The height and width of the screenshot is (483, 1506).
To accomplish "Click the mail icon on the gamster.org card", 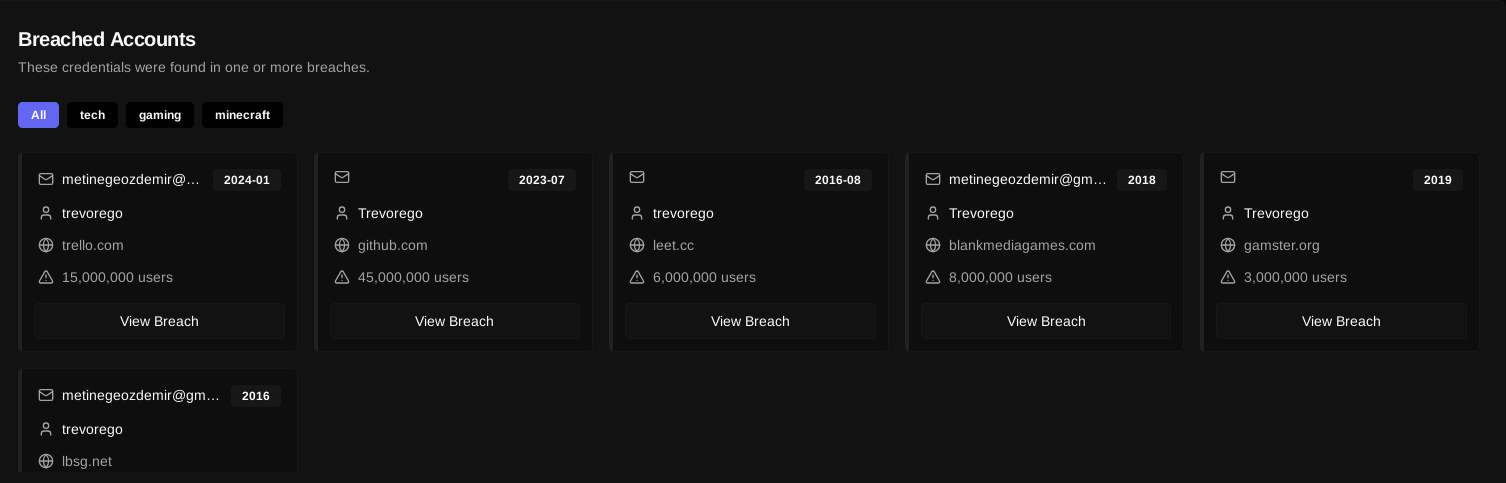I will [1228, 177].
